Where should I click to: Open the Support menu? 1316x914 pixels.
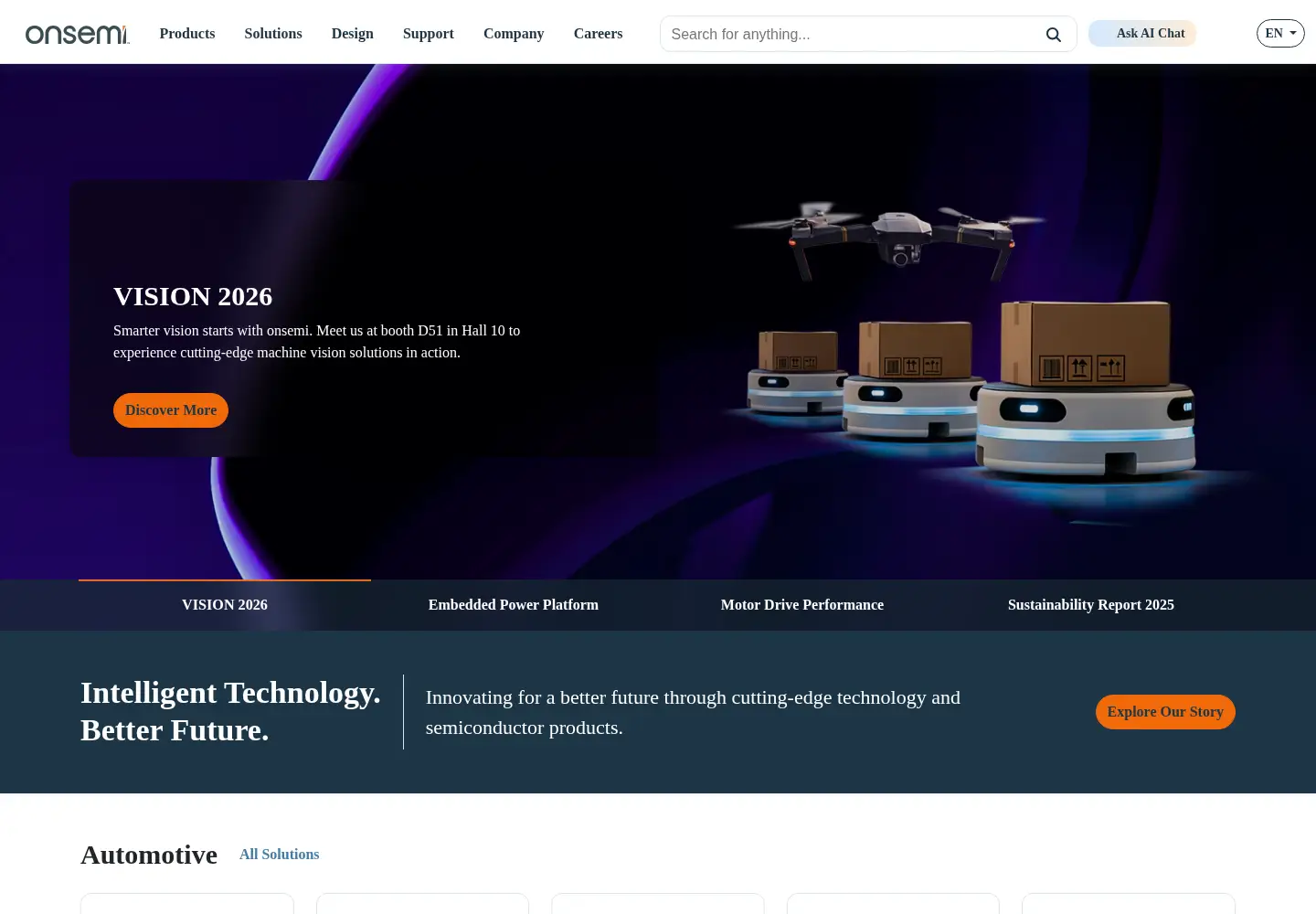point(429,34)
